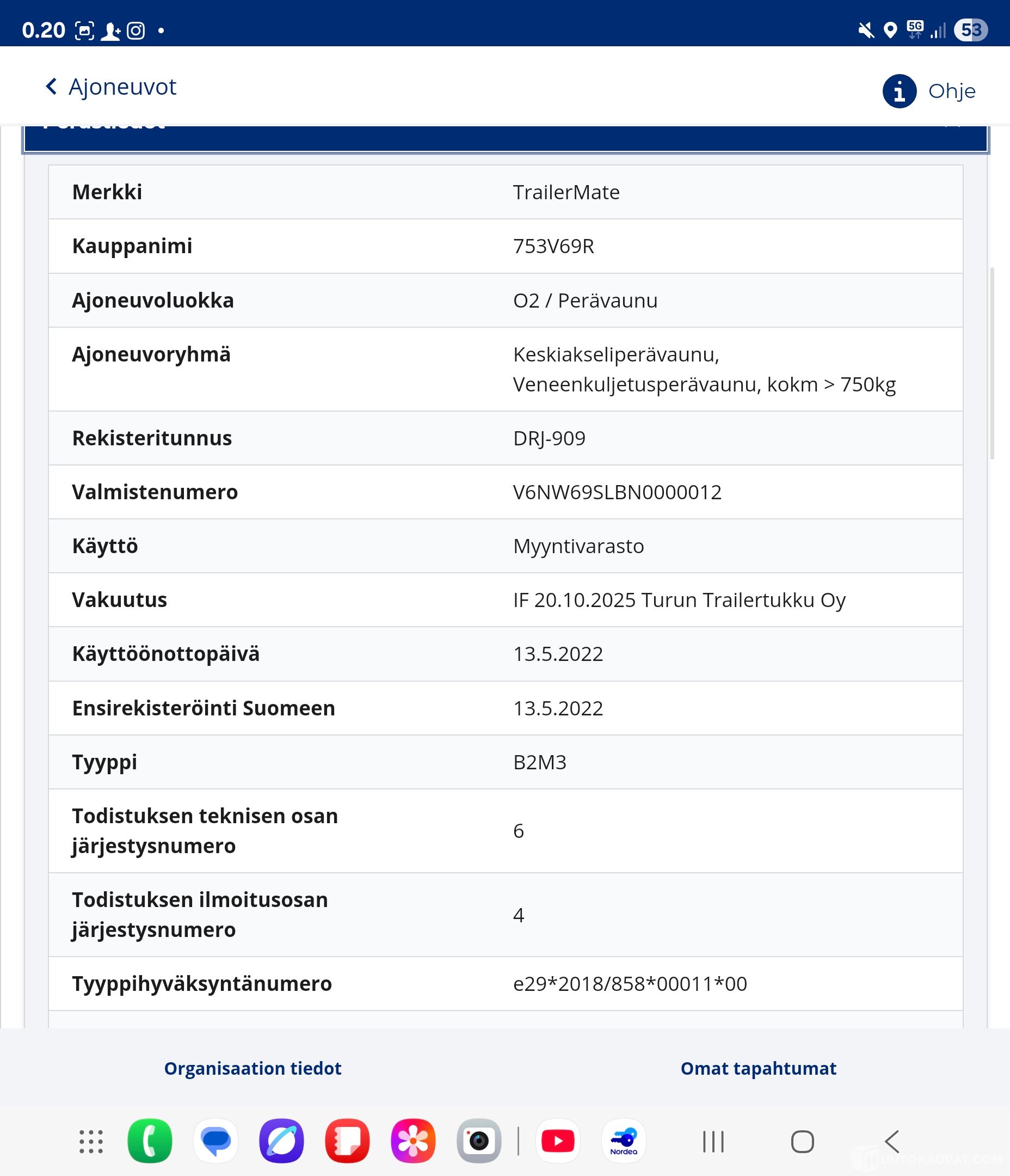Tap the registration number DRJ-909
This screenshot has width=1010, height=1176.
pos(549,438)
